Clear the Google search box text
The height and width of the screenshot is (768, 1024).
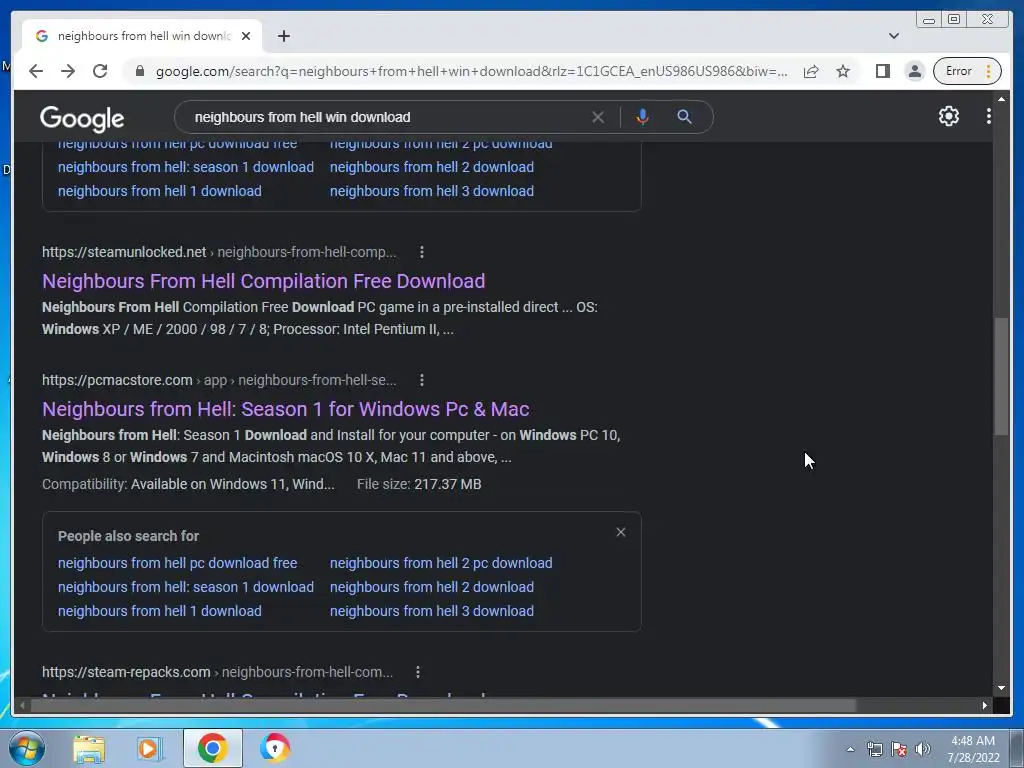click(598, 117)
